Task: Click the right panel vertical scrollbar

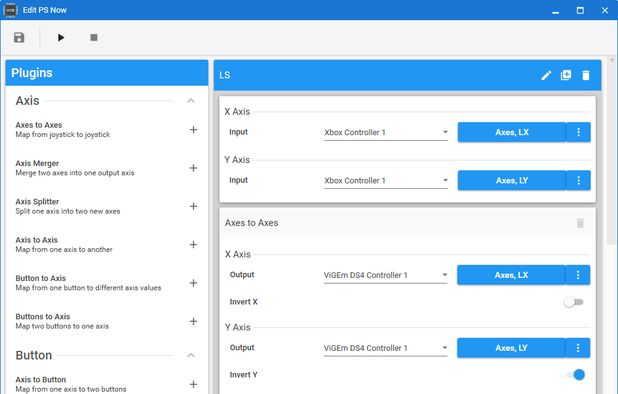Action: click(x=612, y=154)
